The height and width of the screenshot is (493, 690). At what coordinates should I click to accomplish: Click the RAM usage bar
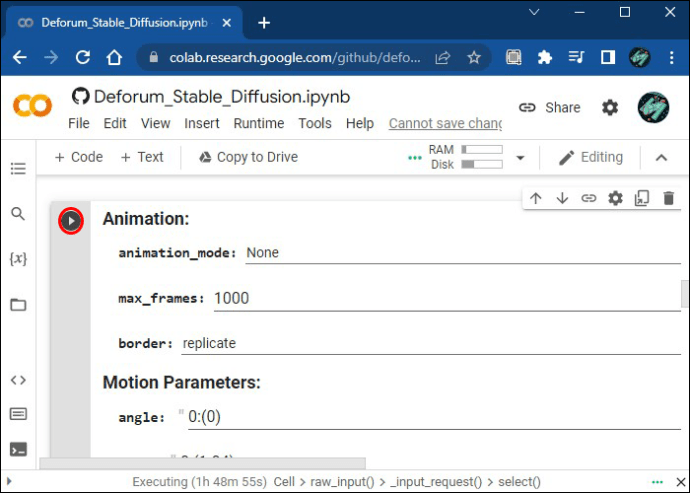pos(482,150)
